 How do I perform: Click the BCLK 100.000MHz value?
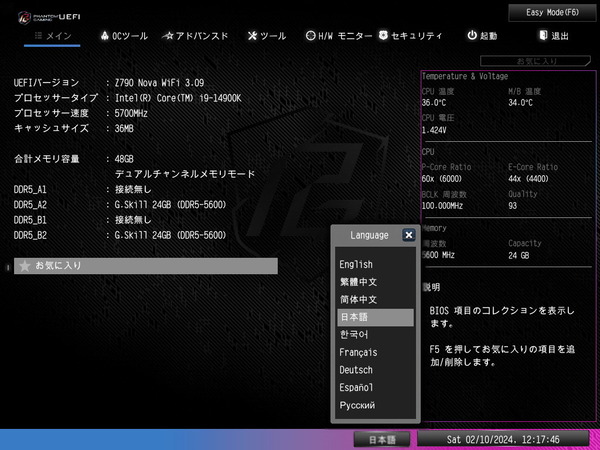442,206
